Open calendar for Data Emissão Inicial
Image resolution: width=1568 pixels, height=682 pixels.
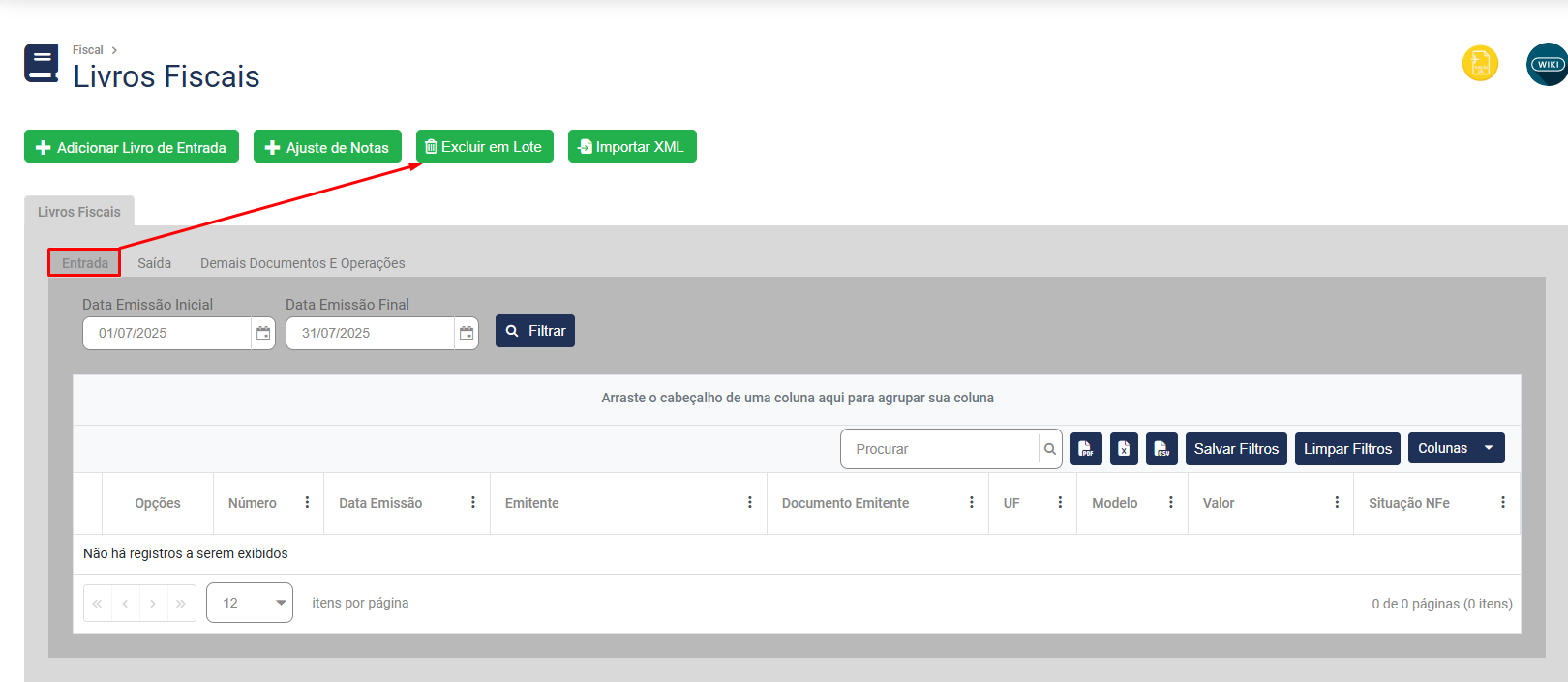(x=263, y=333)
